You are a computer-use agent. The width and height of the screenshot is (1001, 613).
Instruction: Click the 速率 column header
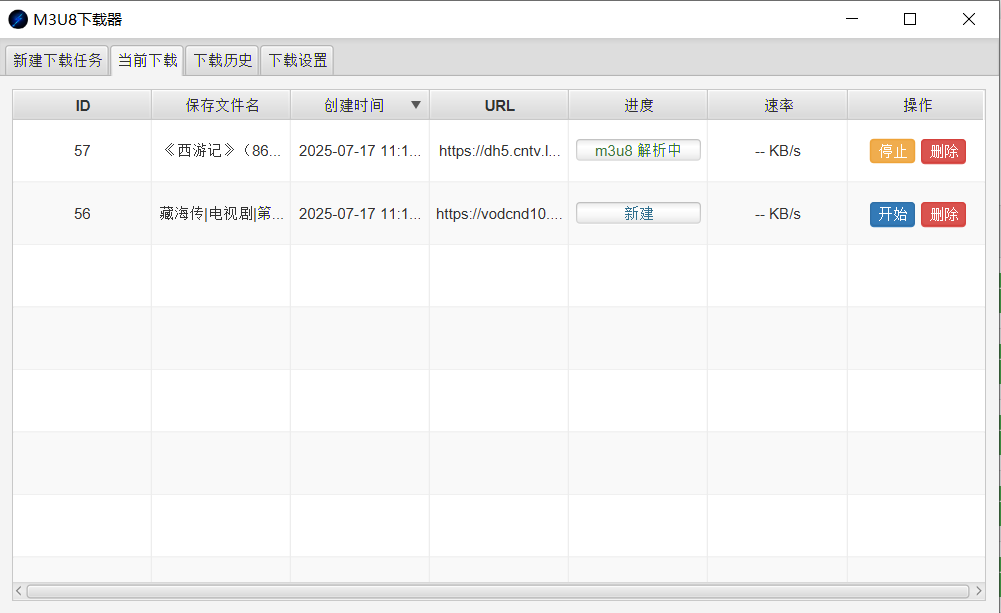click(777, 105)
